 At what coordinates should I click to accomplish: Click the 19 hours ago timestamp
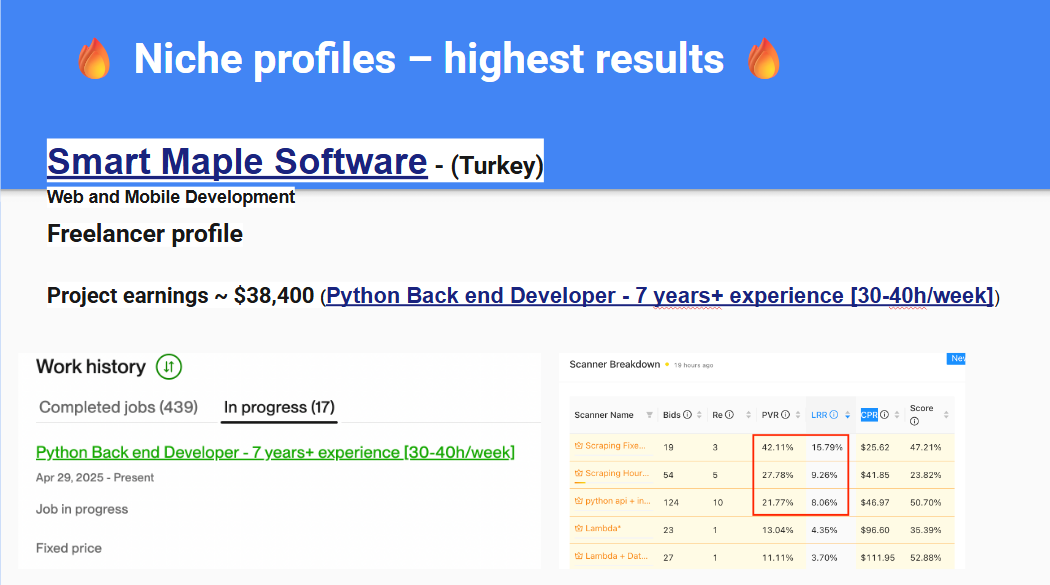693,365
